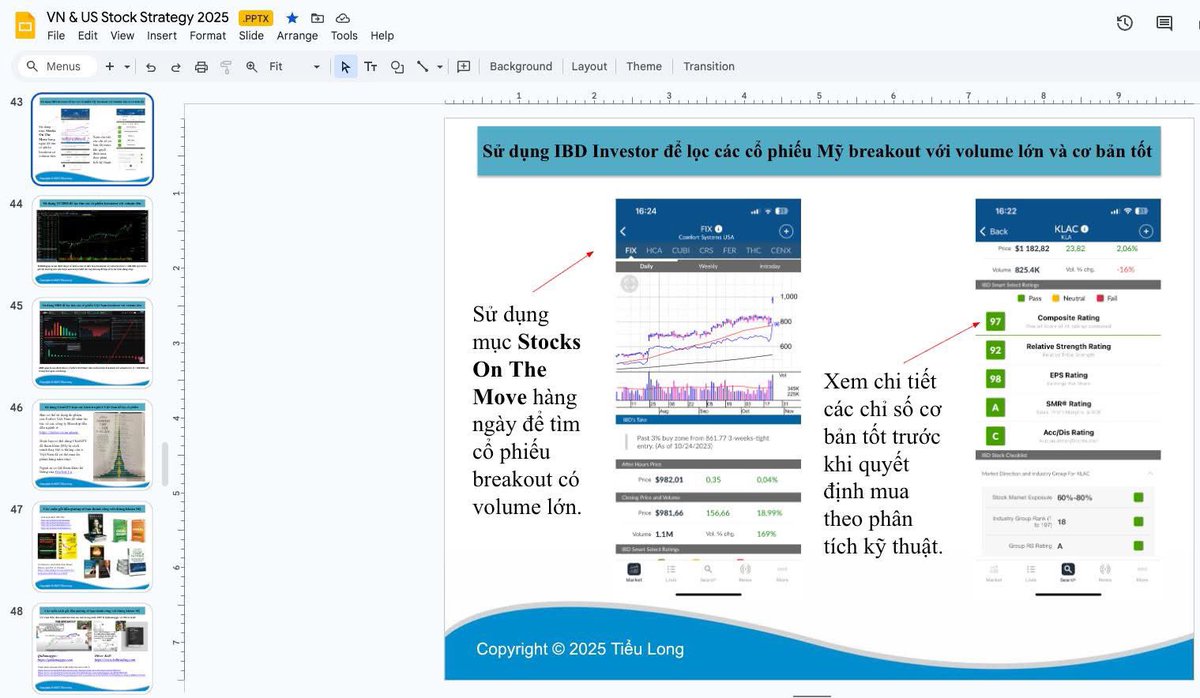This screenshot has width=1200, height=698.
Task: Print the presentation
Action: point(201,67)
